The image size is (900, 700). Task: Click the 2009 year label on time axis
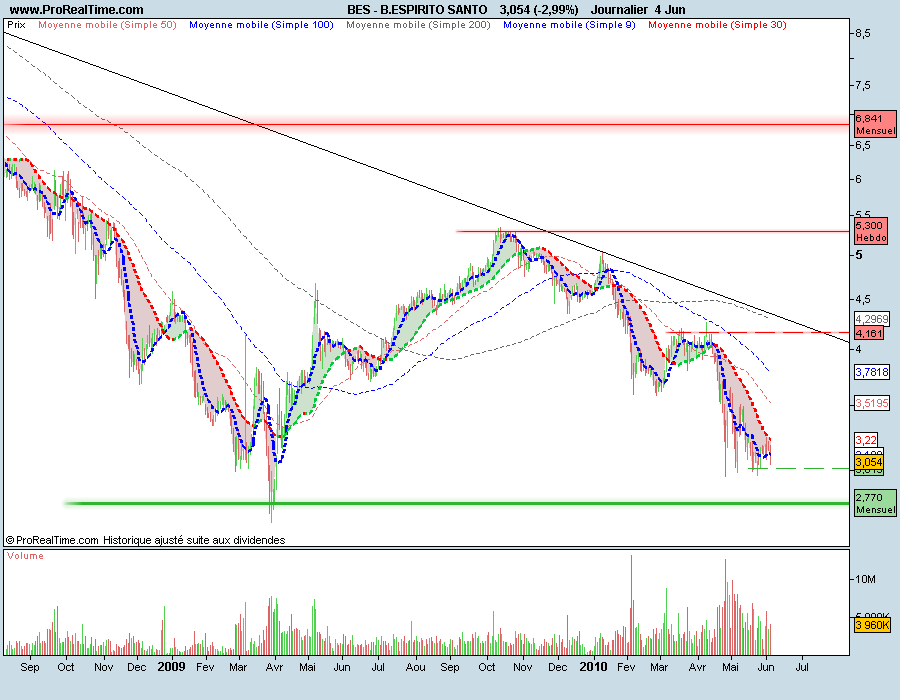click(171, 667)
